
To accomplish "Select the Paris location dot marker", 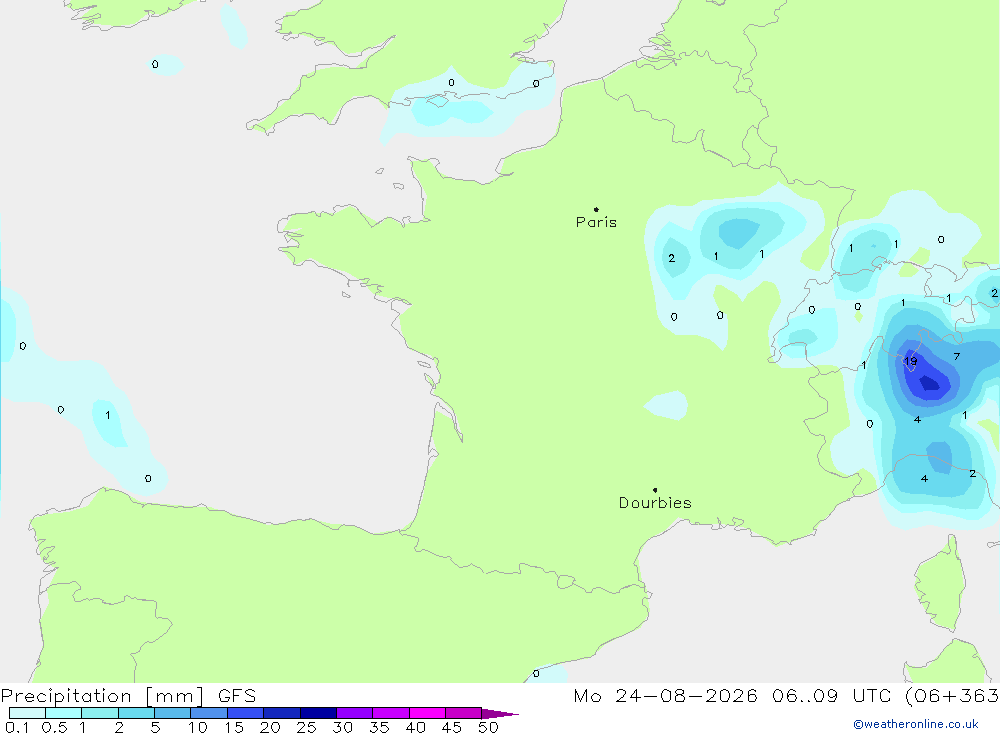I will pos(596,209).
